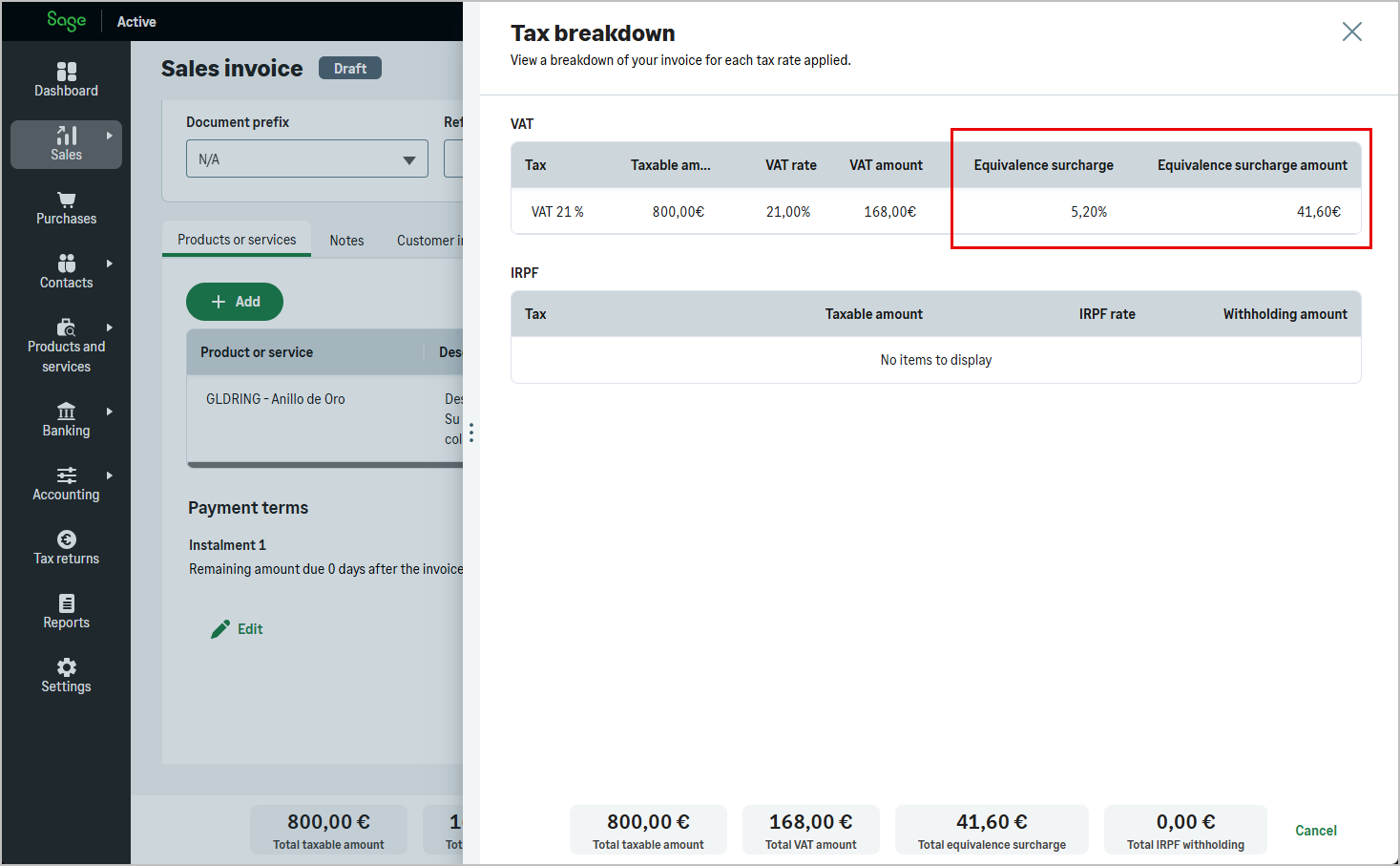
Task: Click the pencil icon beside Edit
Action: 220,628
